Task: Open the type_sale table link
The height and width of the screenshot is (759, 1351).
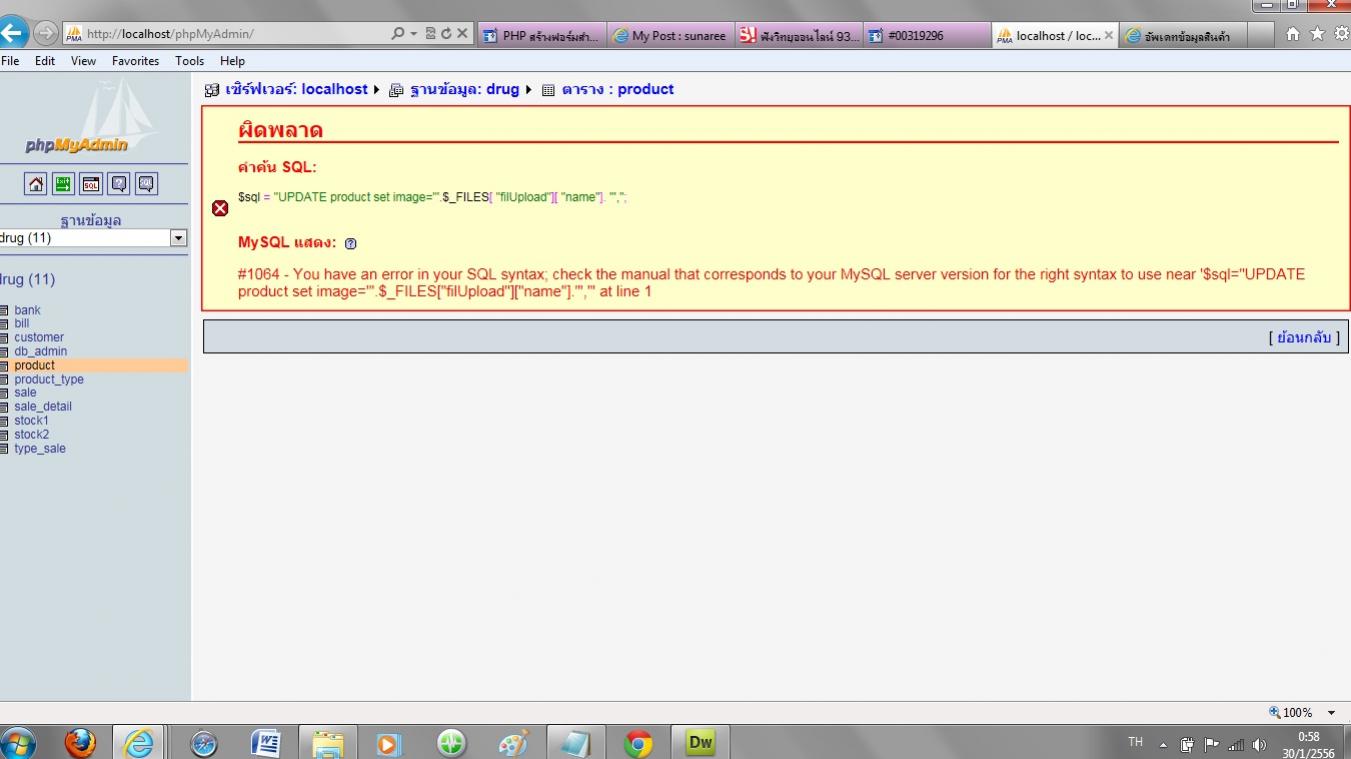Action: tap(40, 449)
